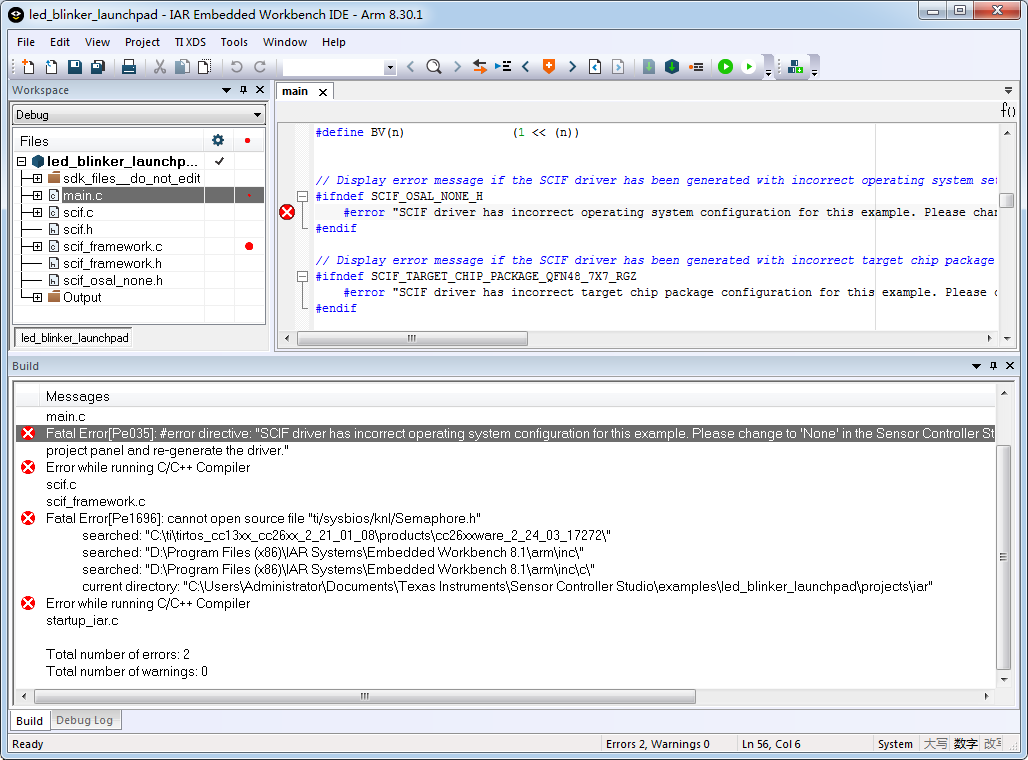
Task: Click the Compile icon with the green arrow
Action: [648, 66]
